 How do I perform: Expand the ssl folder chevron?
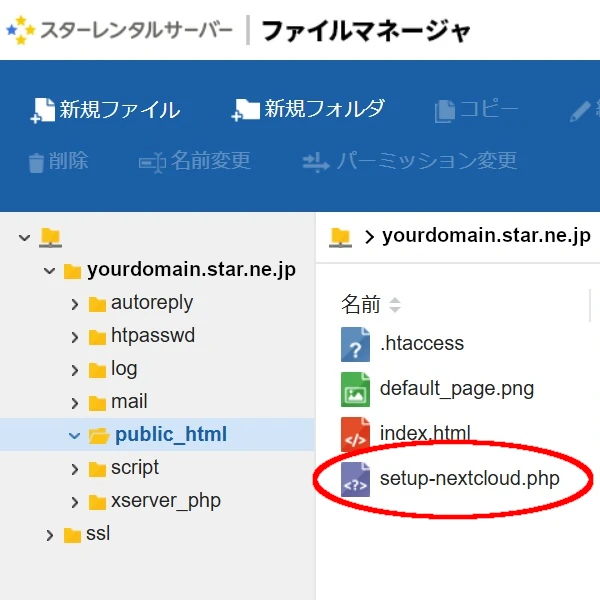click(x=49, y=535)
